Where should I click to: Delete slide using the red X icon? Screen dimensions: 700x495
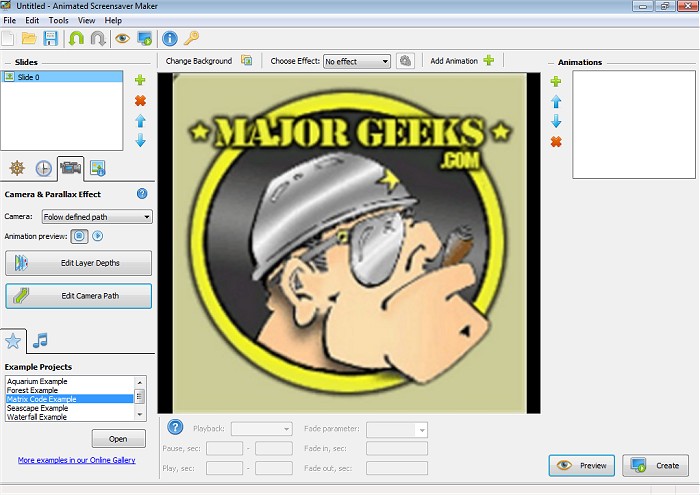[140, 101]
